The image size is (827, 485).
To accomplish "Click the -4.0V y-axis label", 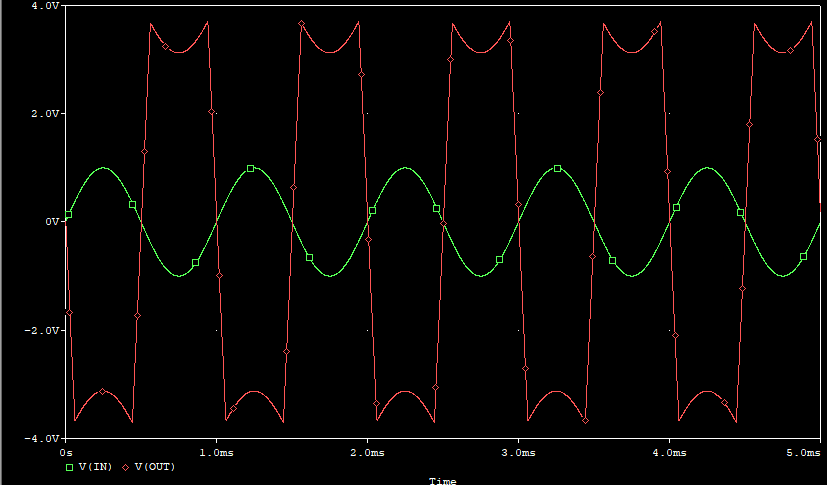I will (42, 439).
